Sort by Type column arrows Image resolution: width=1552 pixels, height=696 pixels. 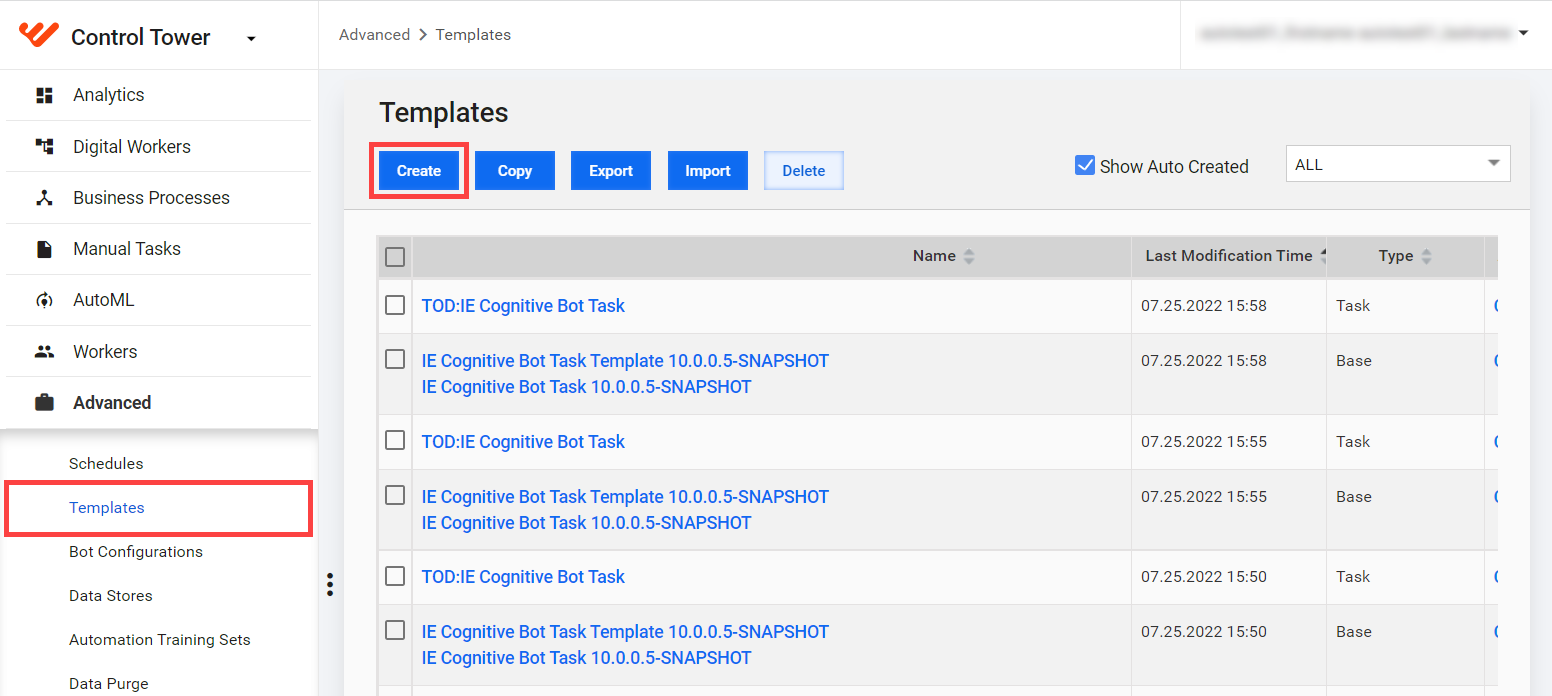pos(1426,257)
